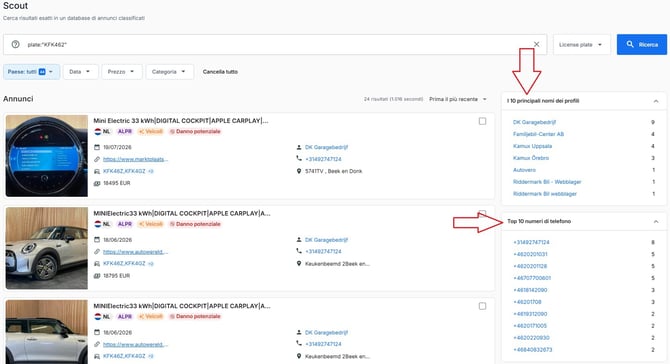
Task: Click the money icon beside 18795 EUR
Action: [x=97, y=276]
